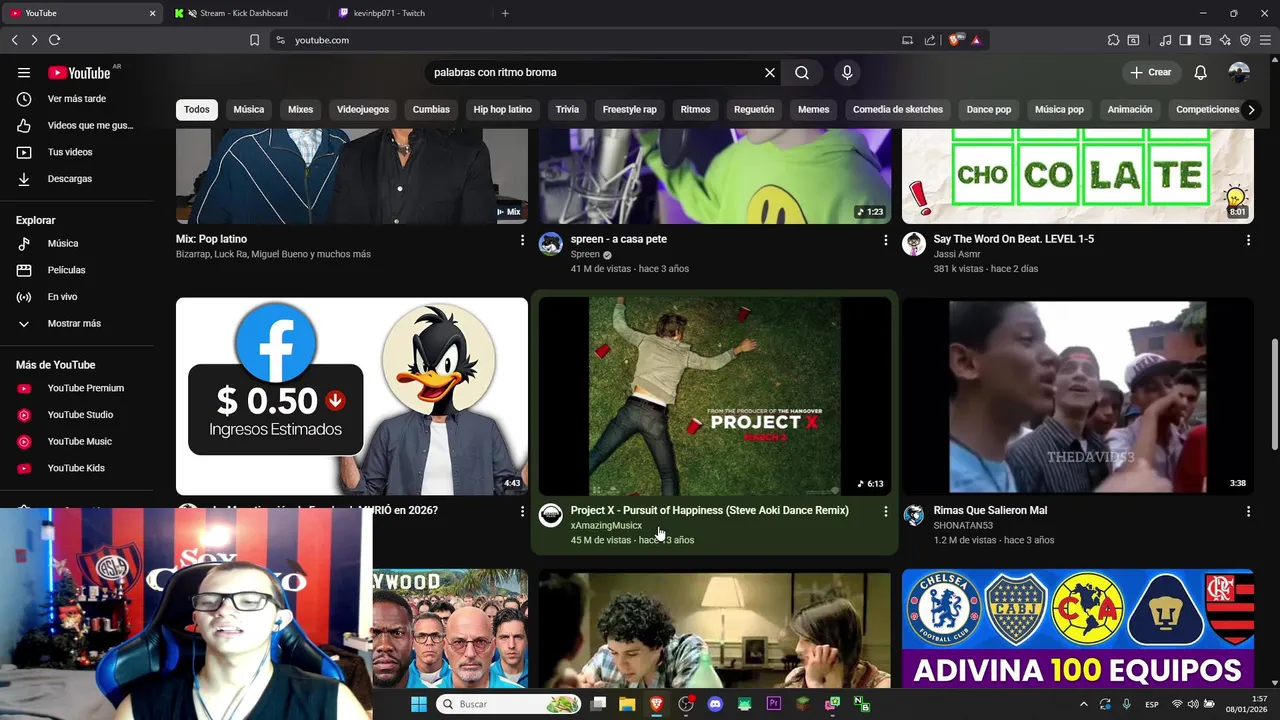Select the Todos filter chip
Screen dimensions: 1280x720
pyautogui.click(x=197, y=109)
